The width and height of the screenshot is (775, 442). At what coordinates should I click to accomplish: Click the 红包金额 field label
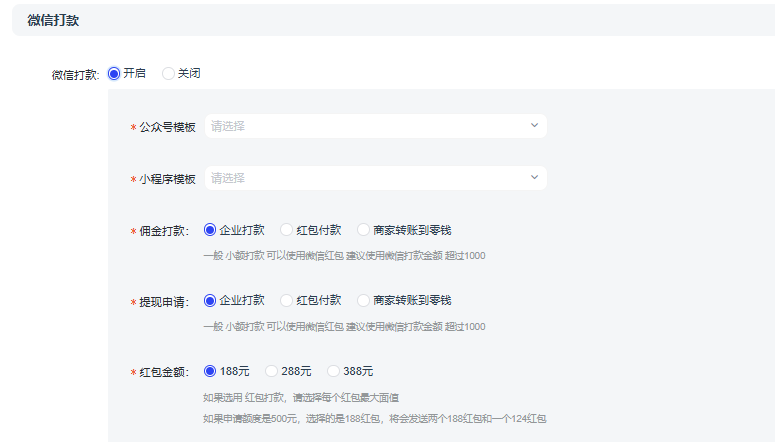tap(164, 372)
